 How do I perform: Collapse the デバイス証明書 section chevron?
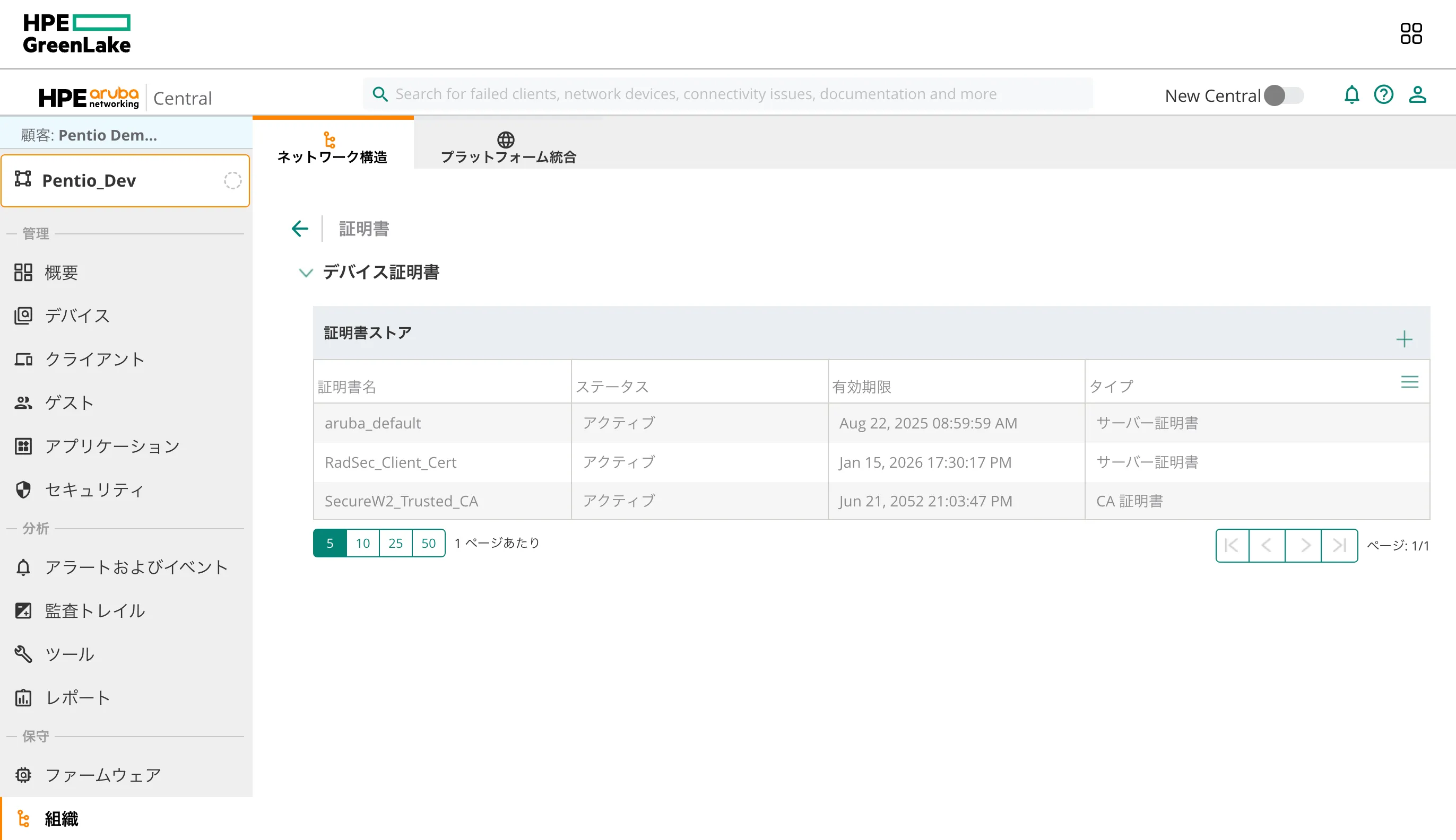(306, 272)
